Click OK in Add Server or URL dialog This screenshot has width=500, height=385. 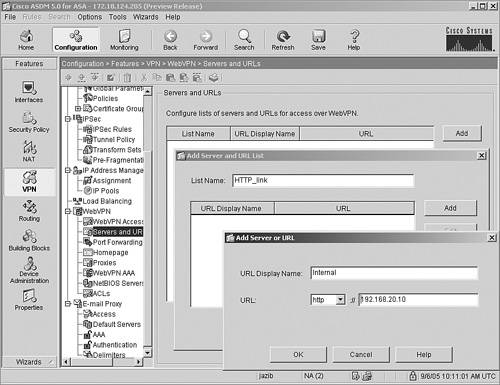click(298, 354)
